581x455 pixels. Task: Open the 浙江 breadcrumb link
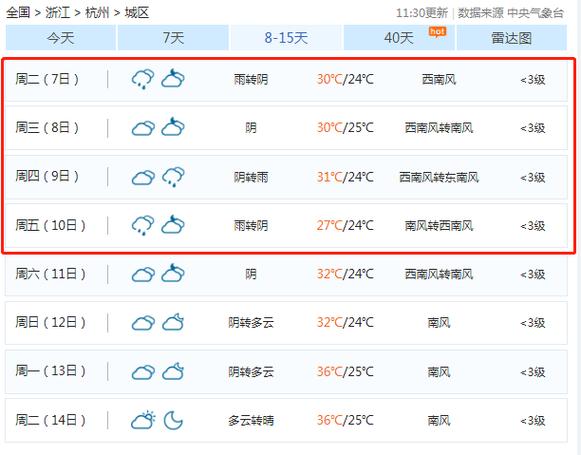tap(57, 13)
